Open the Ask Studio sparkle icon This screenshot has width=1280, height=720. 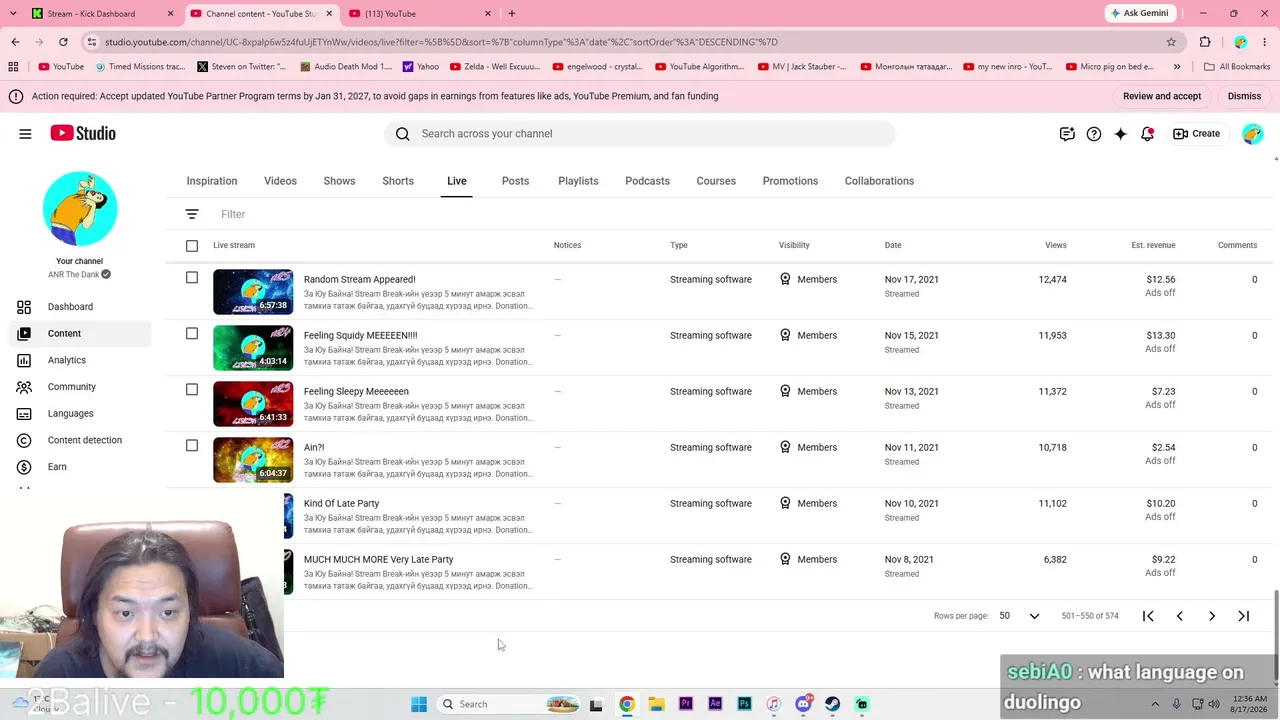(x=1121, y=134)
